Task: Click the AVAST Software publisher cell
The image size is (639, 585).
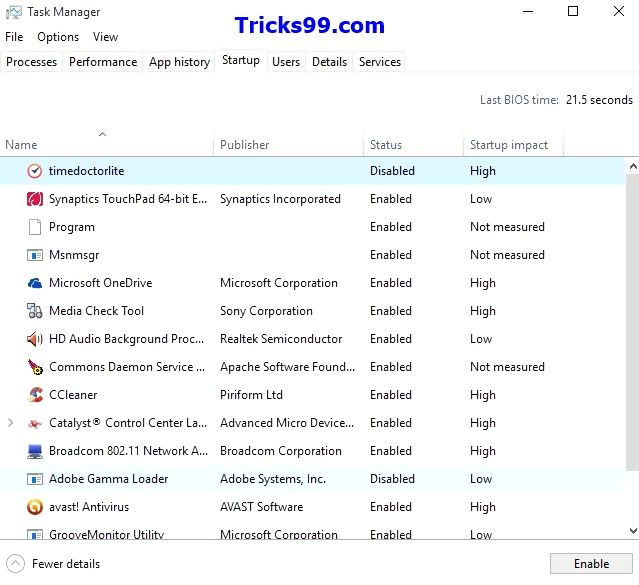Action: click(x=262, y=507)
